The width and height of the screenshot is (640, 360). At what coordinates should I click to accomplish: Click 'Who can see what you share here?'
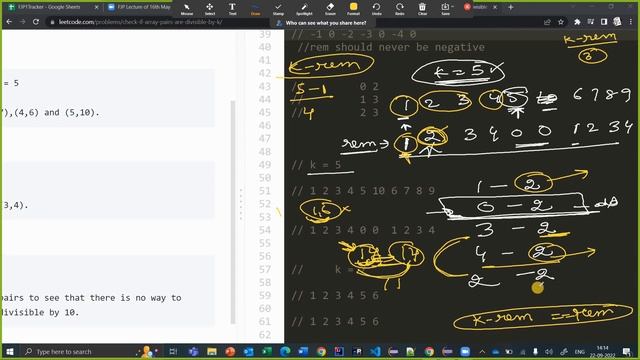[326, 23]
